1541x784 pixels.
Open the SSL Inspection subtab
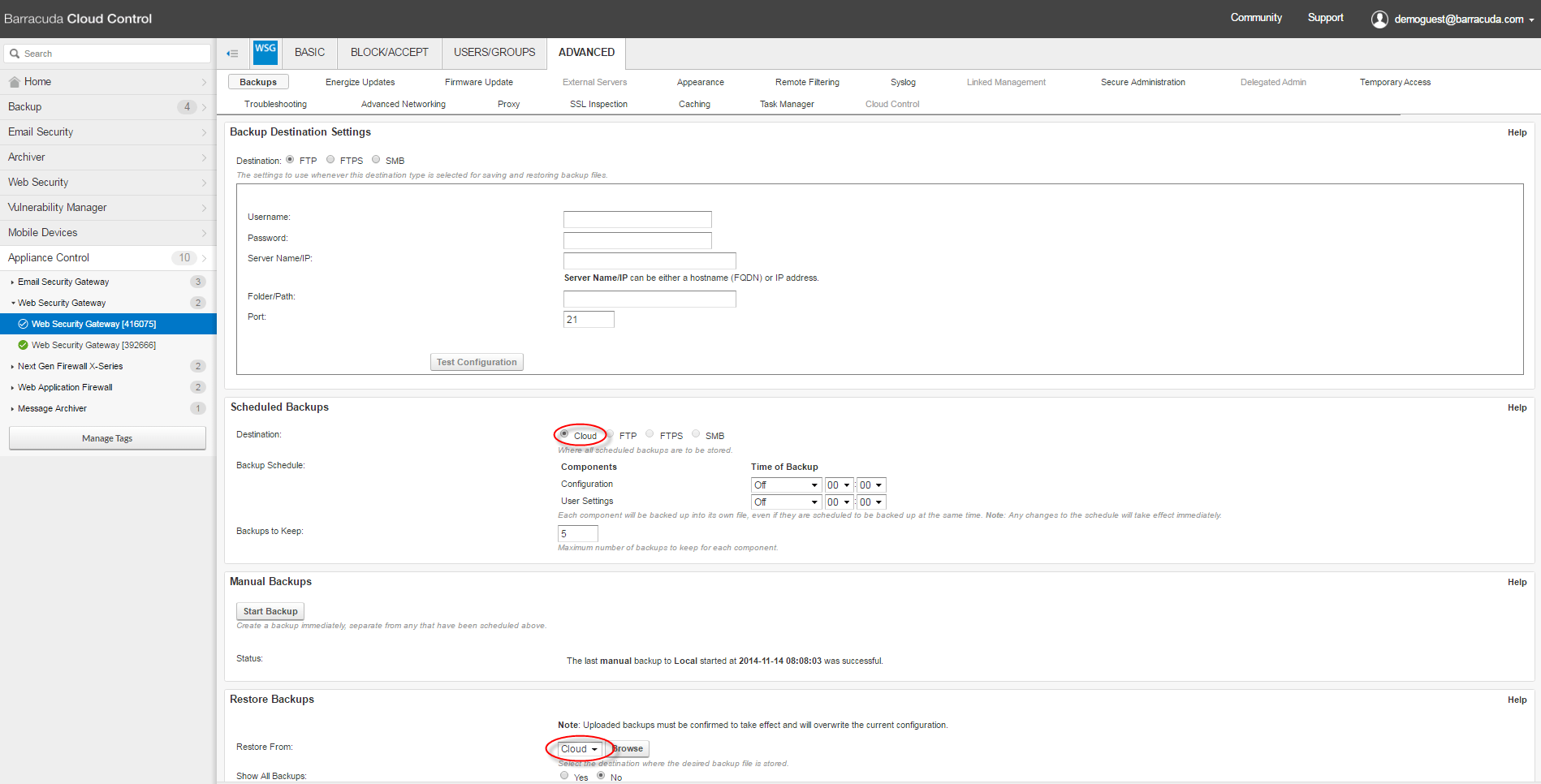(598, 104)
